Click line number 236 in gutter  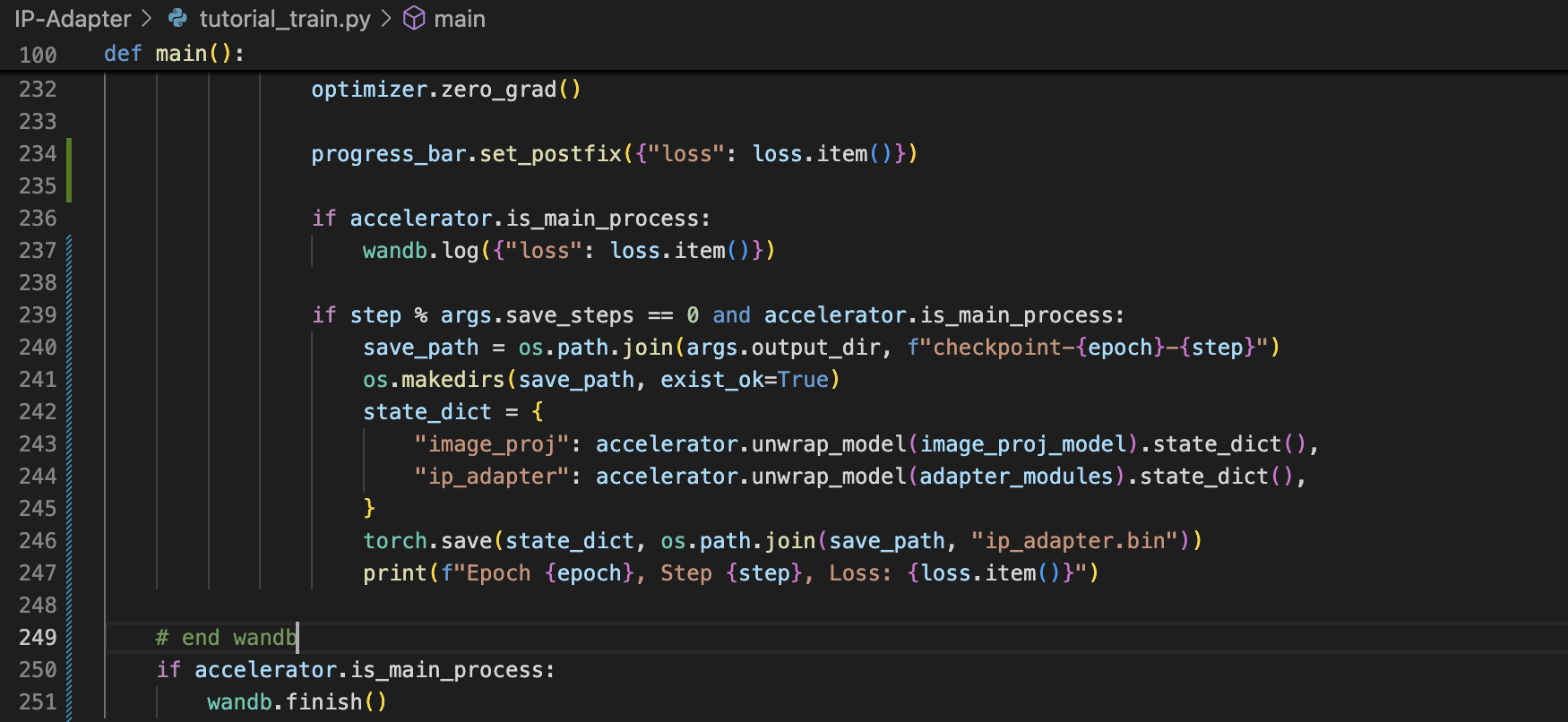38,219
